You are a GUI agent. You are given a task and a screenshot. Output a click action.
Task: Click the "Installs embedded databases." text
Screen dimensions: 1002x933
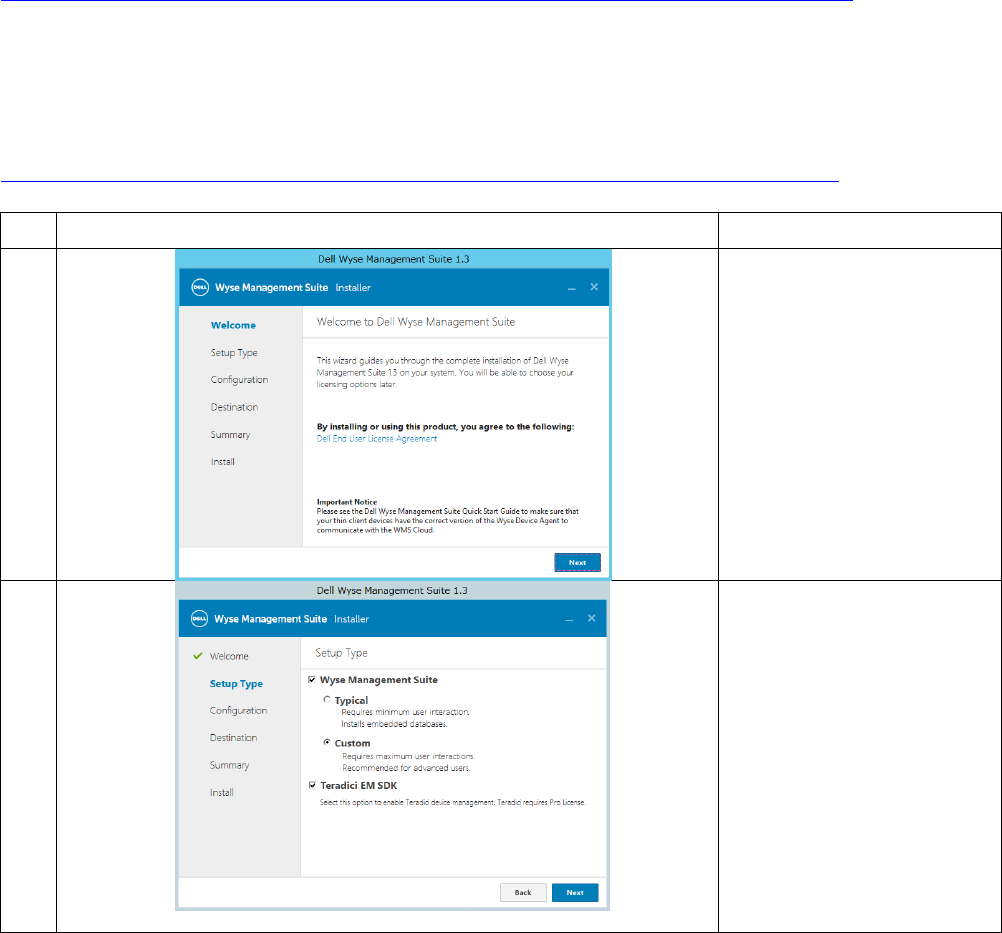(394, 724)
